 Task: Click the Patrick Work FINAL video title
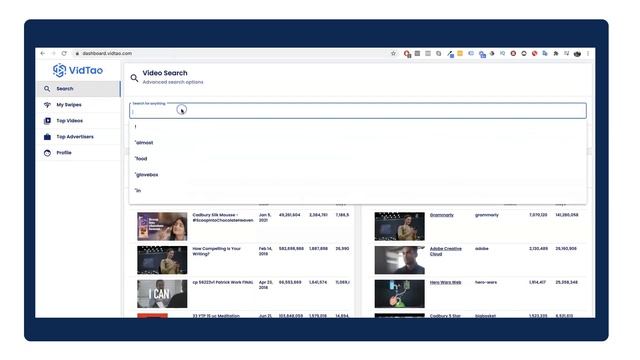coord(223,282)
